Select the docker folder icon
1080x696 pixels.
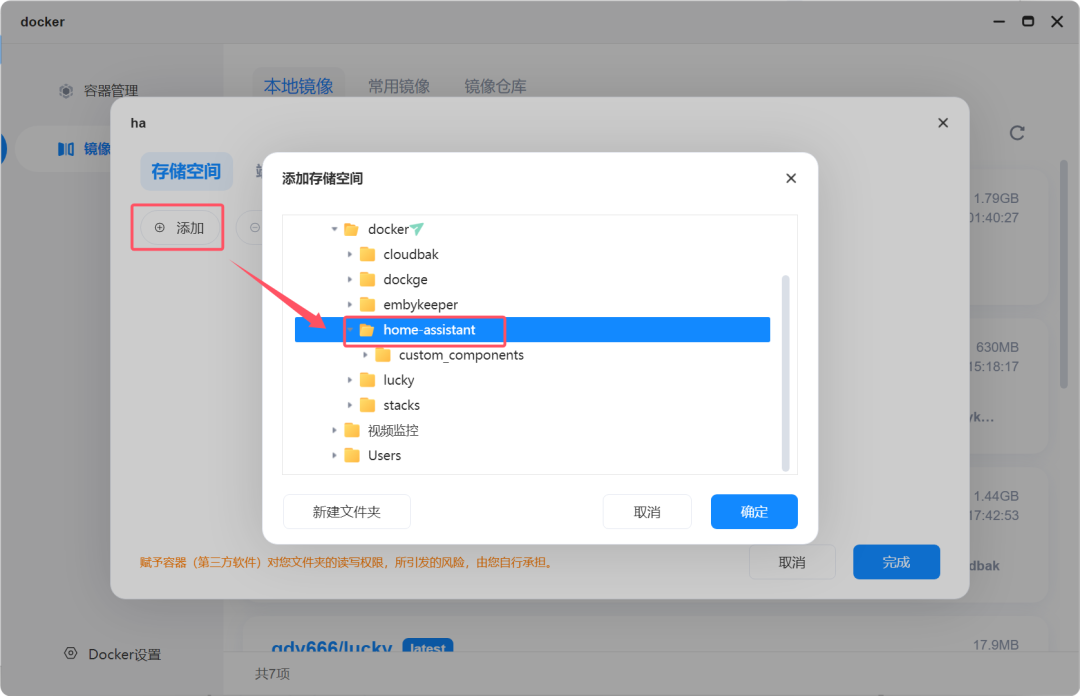[351, 229]
